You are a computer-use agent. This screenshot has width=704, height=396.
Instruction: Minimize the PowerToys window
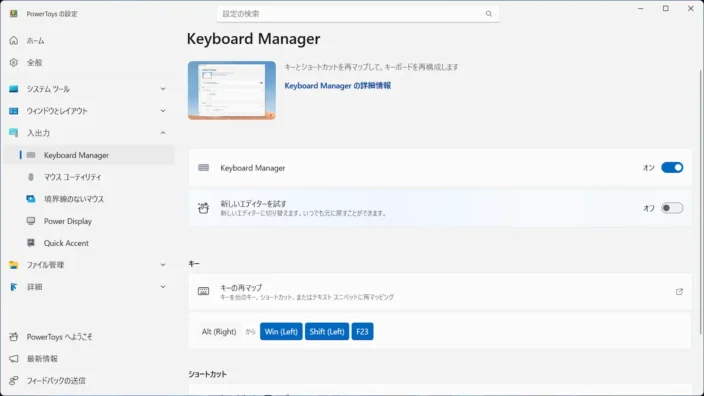[641, 9]
